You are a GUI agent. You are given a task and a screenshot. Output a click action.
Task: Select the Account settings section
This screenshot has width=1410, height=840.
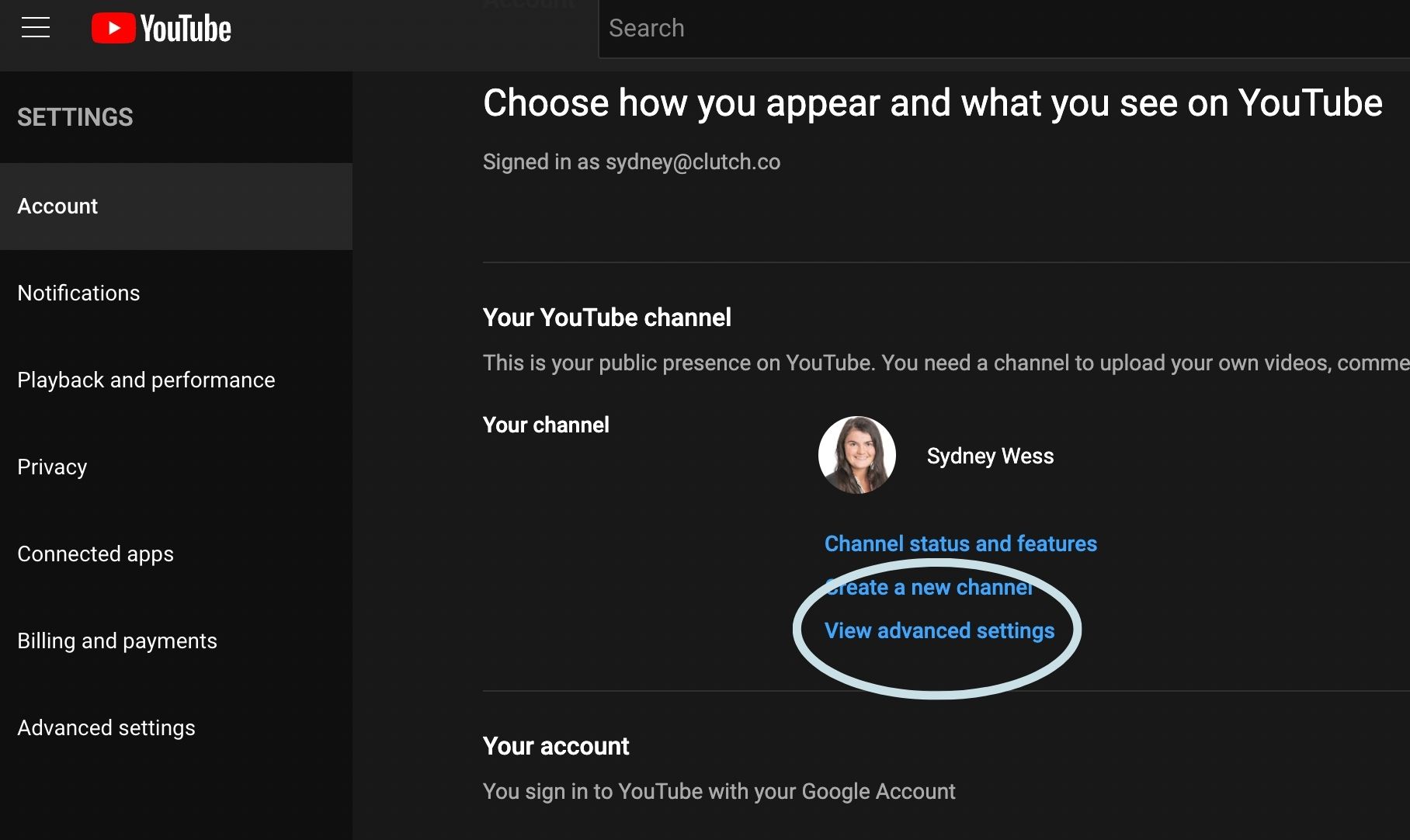click(x=57, y=206)
